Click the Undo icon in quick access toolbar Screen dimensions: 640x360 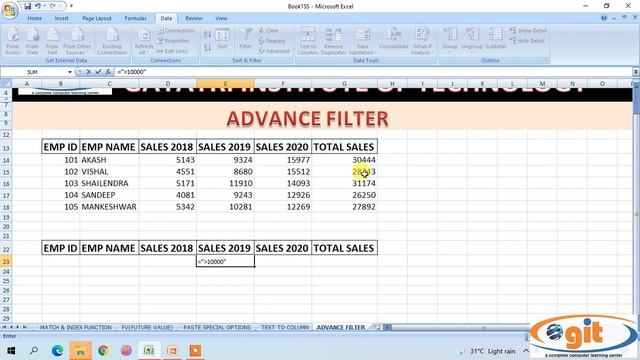pos(38,6)
